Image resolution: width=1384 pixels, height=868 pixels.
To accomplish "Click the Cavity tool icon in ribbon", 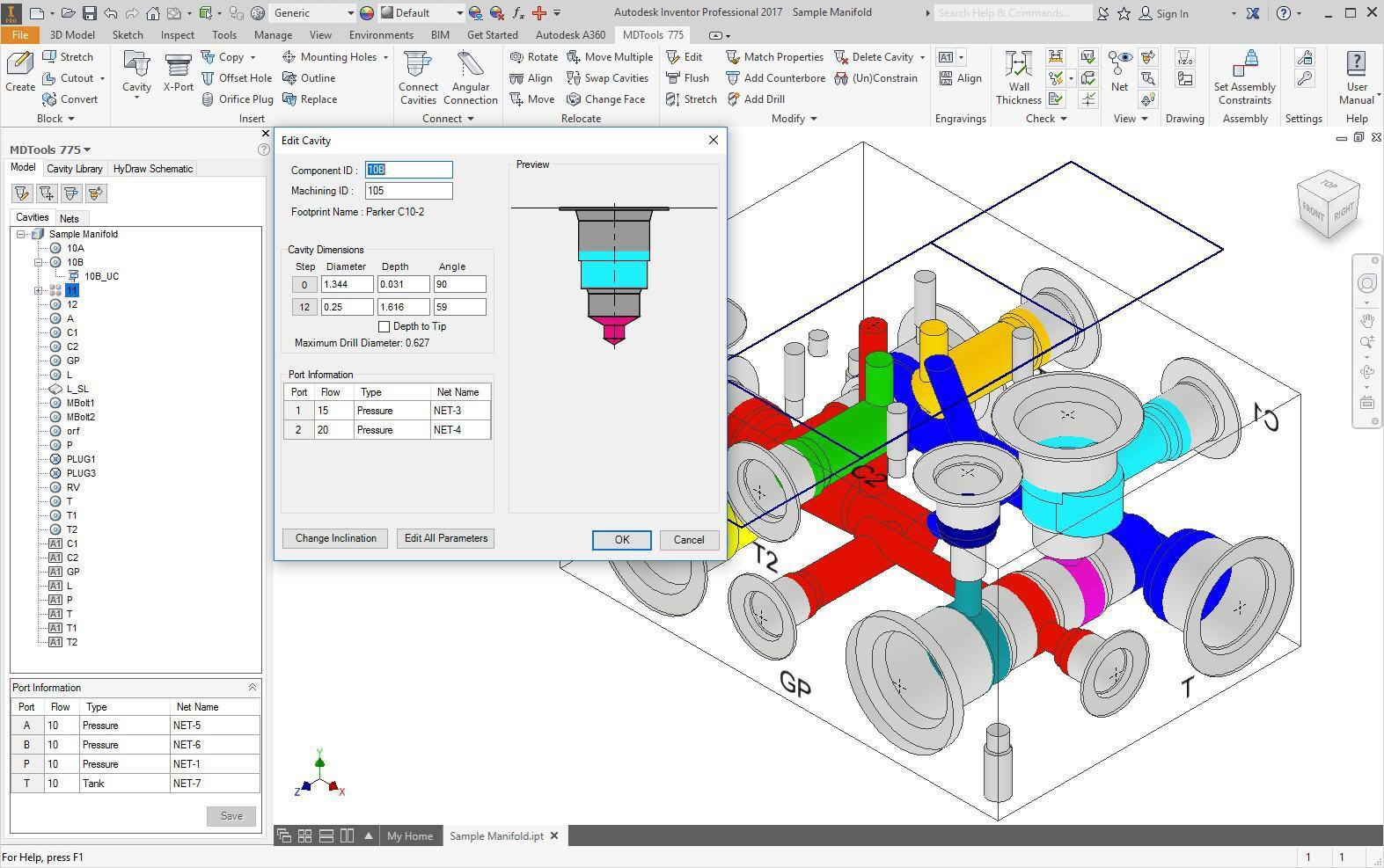I will tap(136, 67).
